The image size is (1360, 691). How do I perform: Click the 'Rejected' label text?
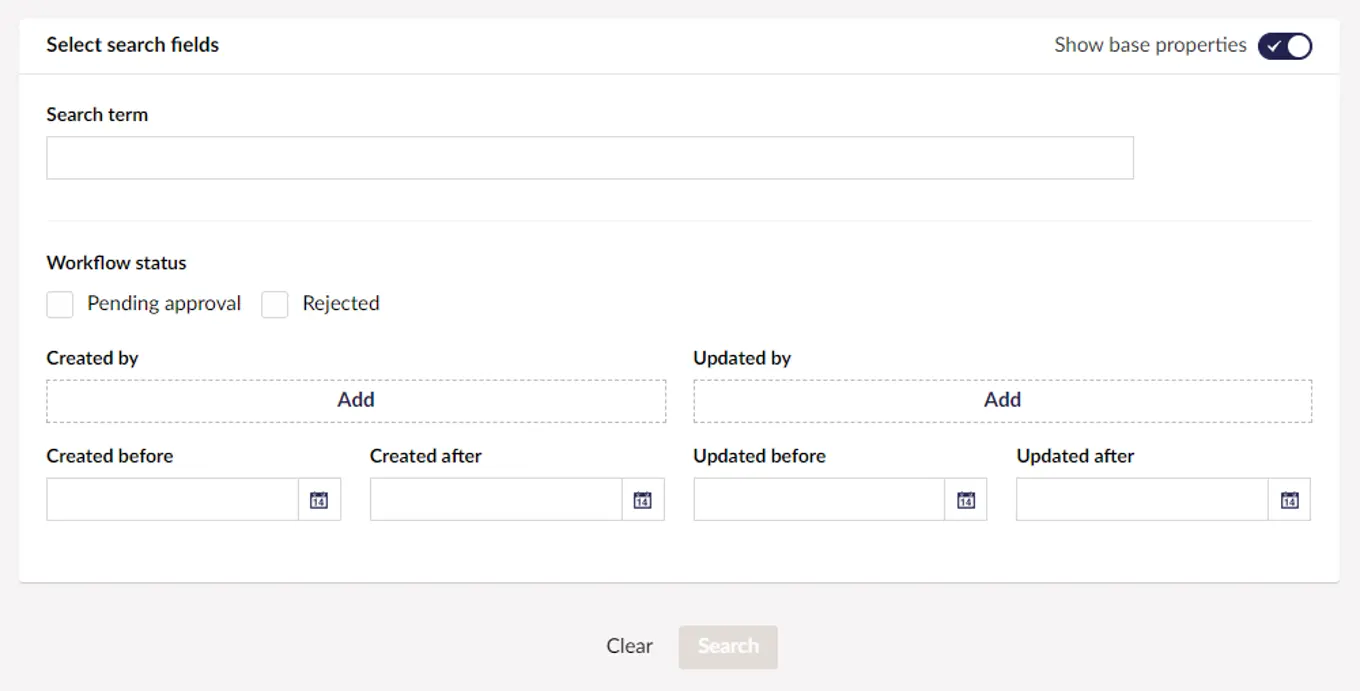[x=341, y=304]
